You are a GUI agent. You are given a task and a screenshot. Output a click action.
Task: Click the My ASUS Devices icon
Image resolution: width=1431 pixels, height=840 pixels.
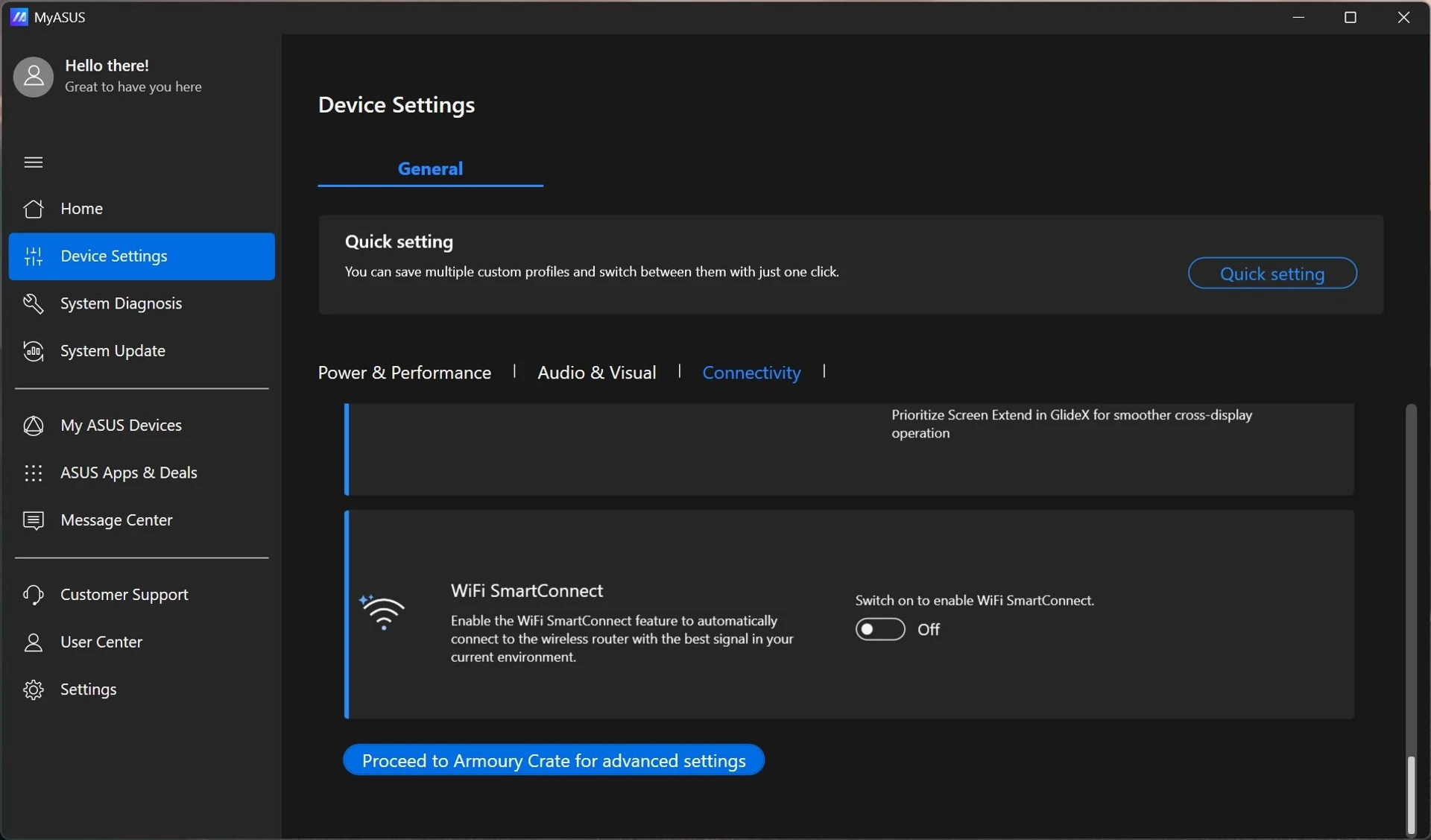[34, 426]
